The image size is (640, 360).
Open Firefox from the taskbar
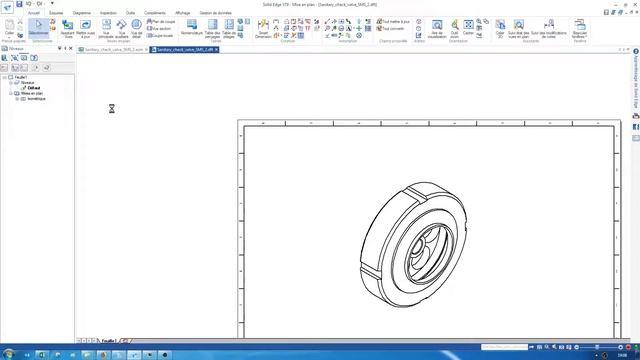103,355
